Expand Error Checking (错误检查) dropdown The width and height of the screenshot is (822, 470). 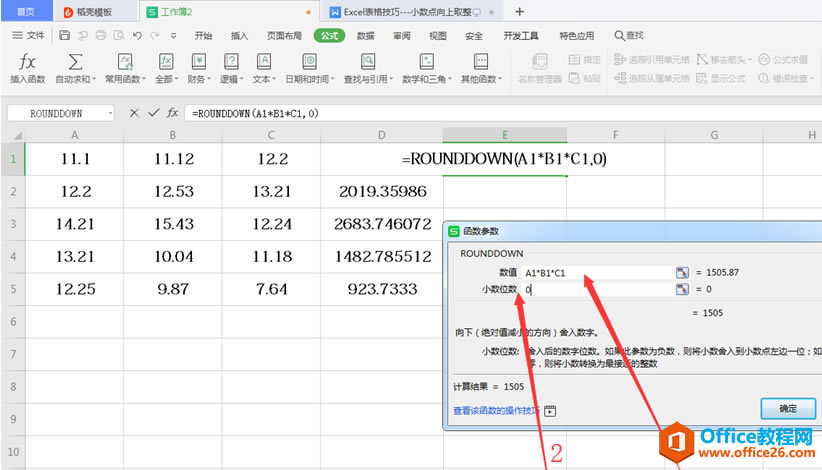[x=812, y=79]
